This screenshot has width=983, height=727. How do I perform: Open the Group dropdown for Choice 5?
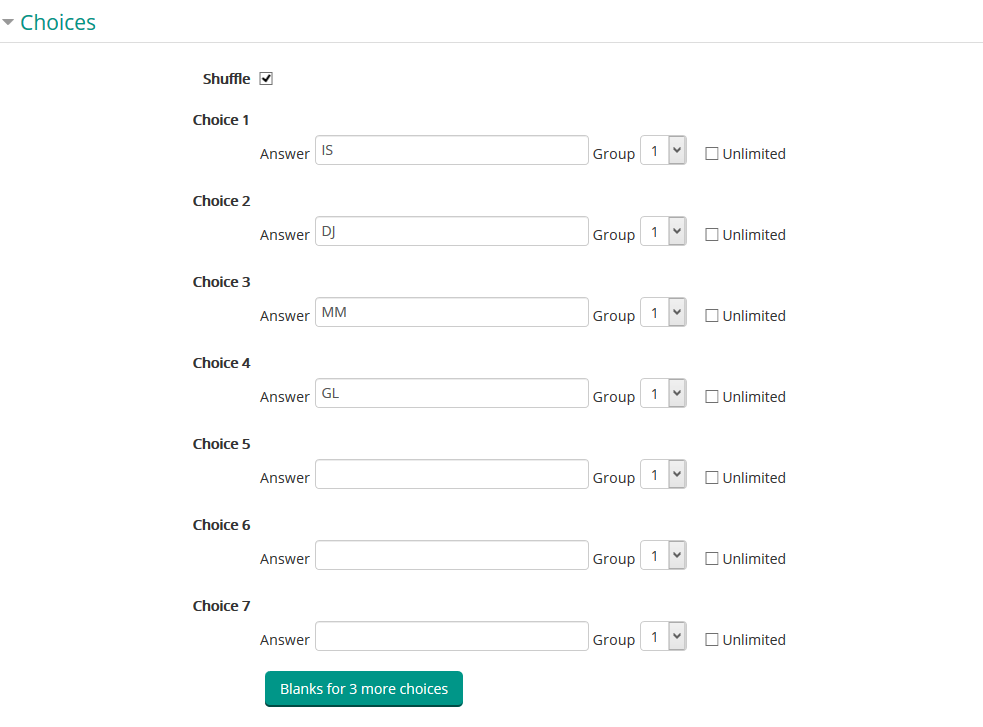point(663,473)
